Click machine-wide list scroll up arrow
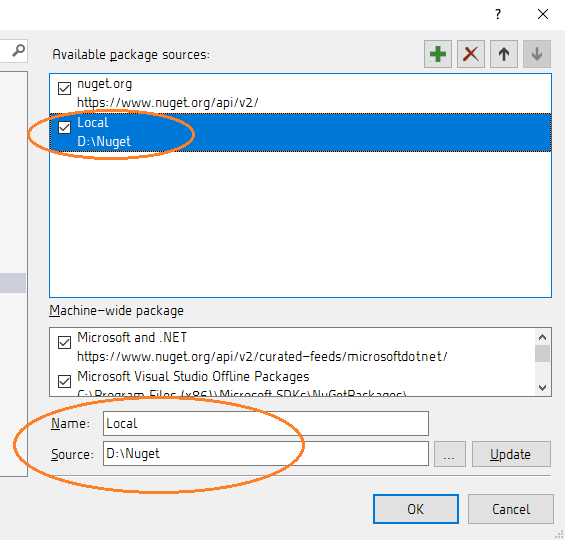 pos(542,337)
